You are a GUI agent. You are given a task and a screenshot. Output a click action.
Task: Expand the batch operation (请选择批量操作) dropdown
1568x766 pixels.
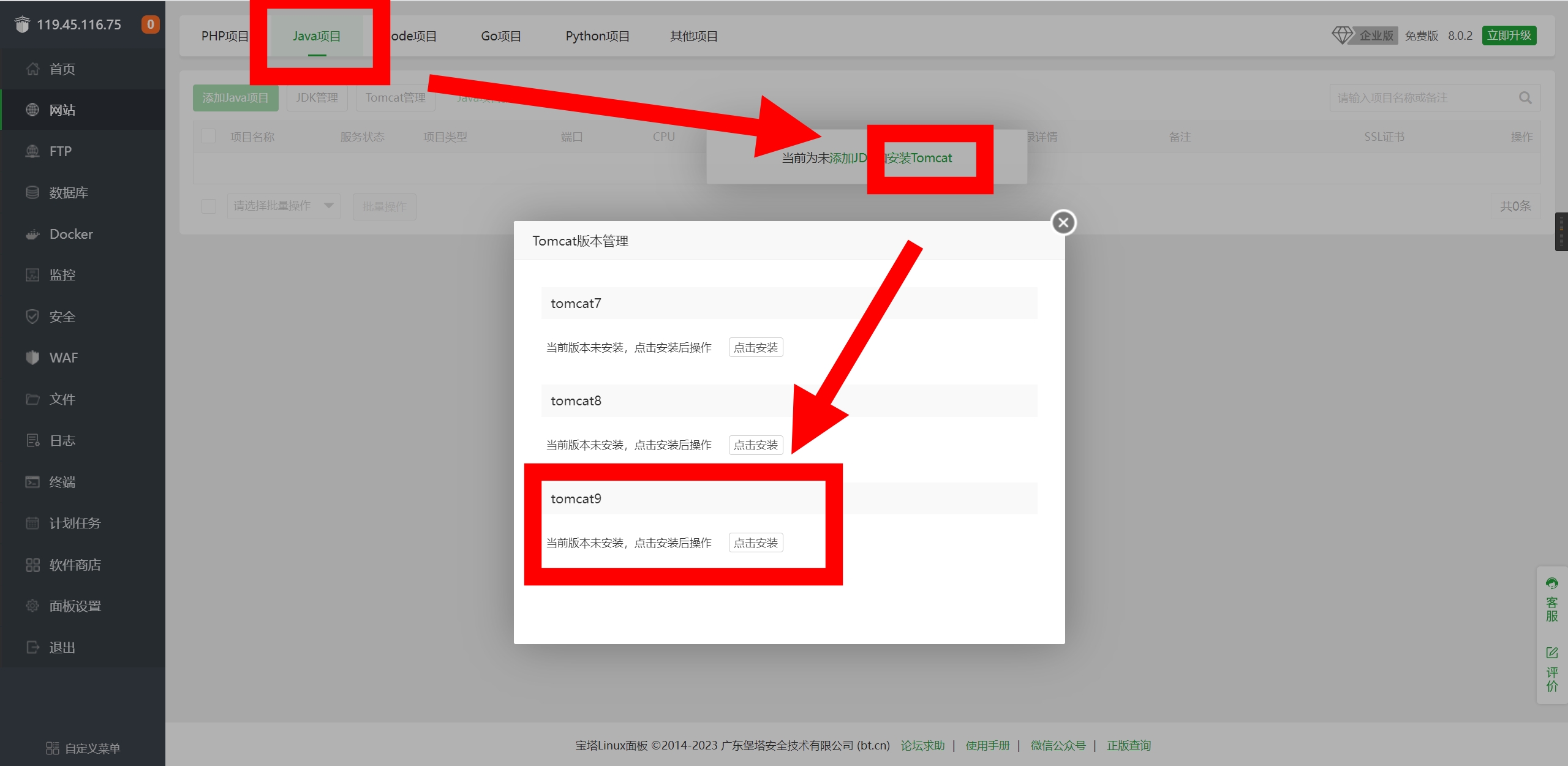pyautogui.click(x=283, y=206)
